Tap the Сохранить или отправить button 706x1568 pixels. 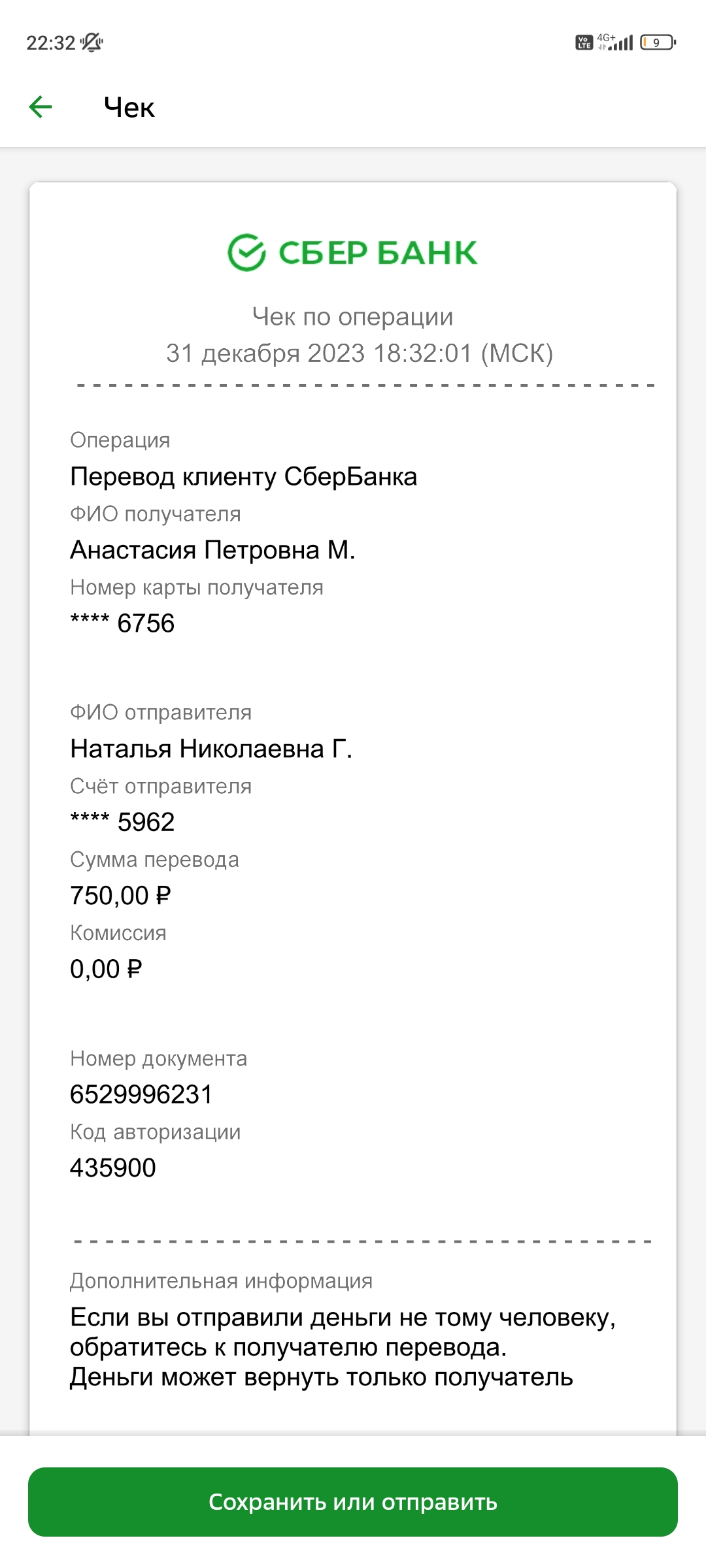click(x=353, y=1502)
